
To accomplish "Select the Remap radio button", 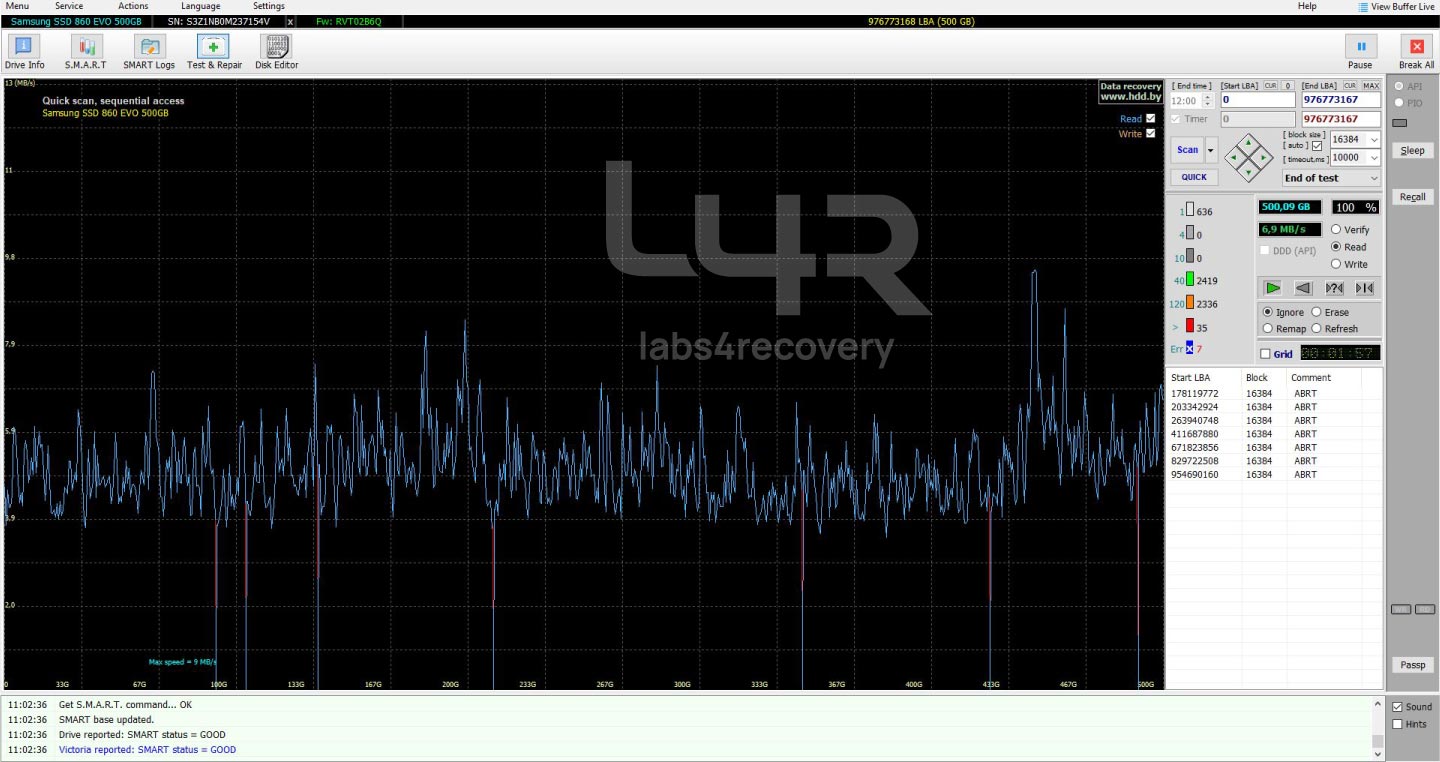I will click(x=1268, y=328).
